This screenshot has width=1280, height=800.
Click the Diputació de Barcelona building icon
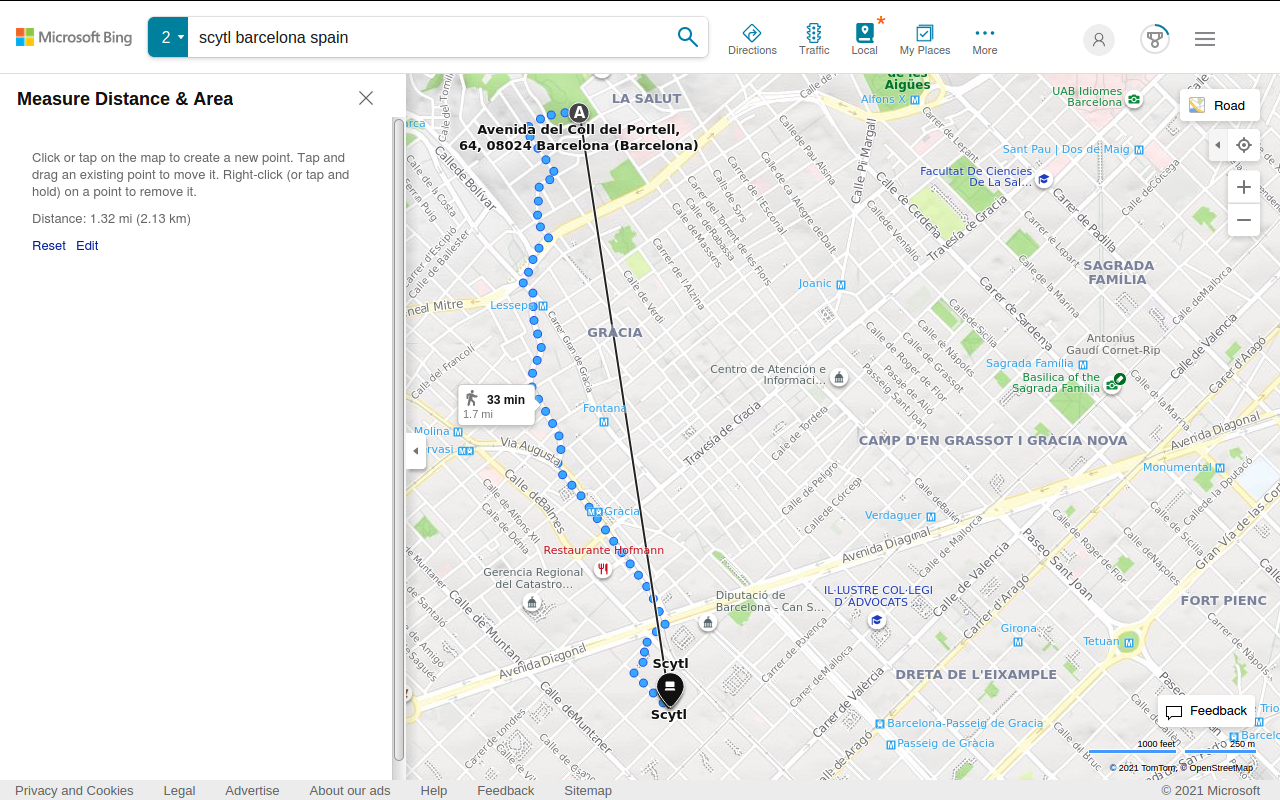tap(708, 623)
